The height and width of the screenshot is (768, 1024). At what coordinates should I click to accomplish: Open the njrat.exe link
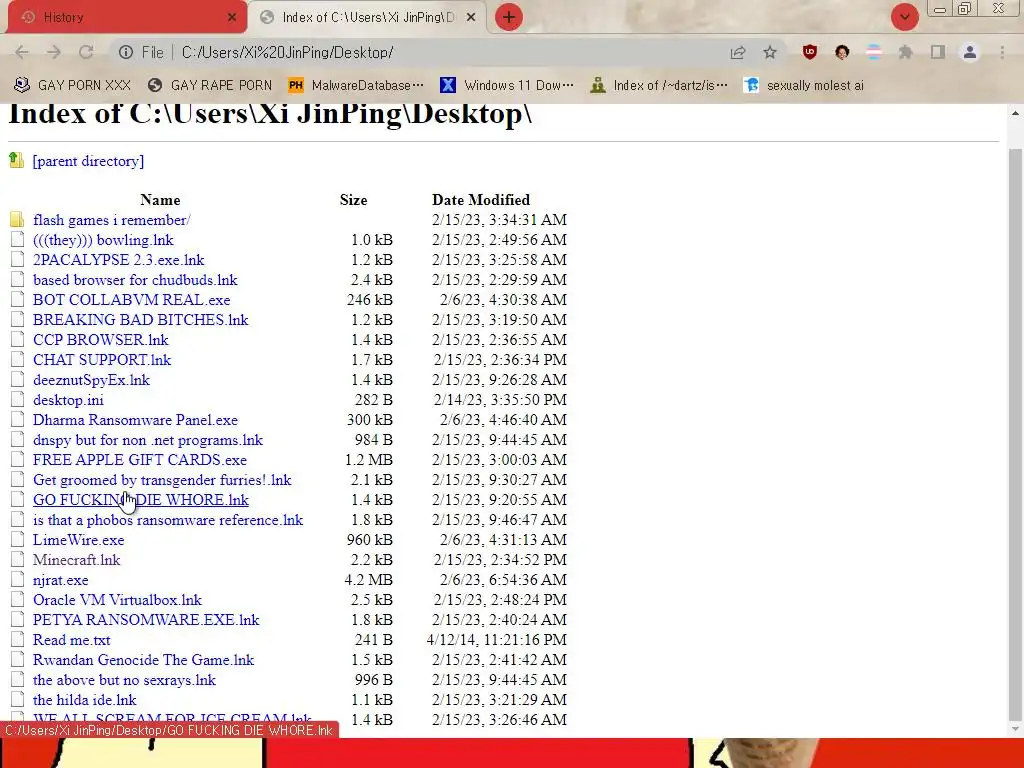(x=61, y=580)
